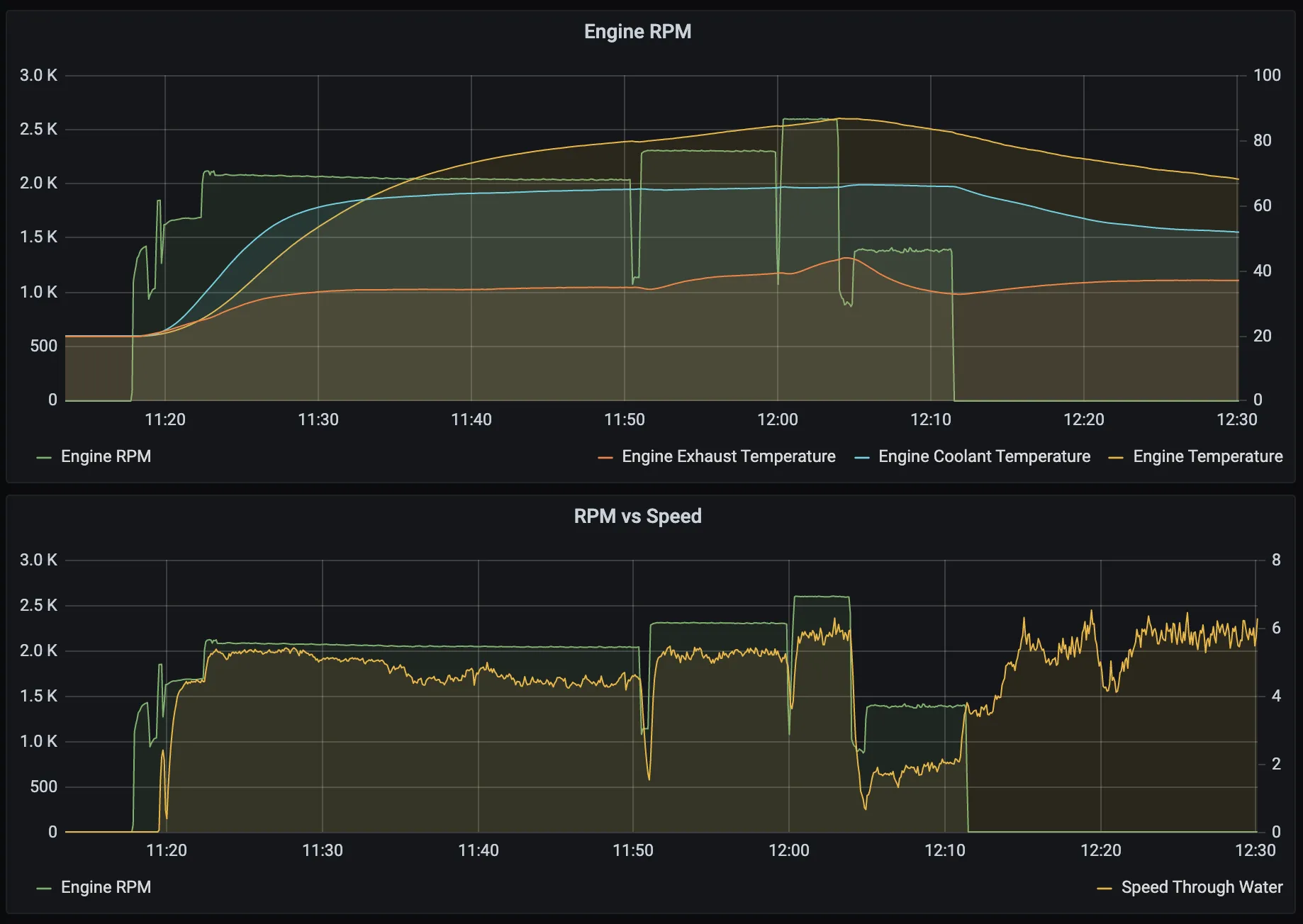Toggle Engine Coolant Temperature legend entry
The image size is (1303, 924).
pos(983,456)
